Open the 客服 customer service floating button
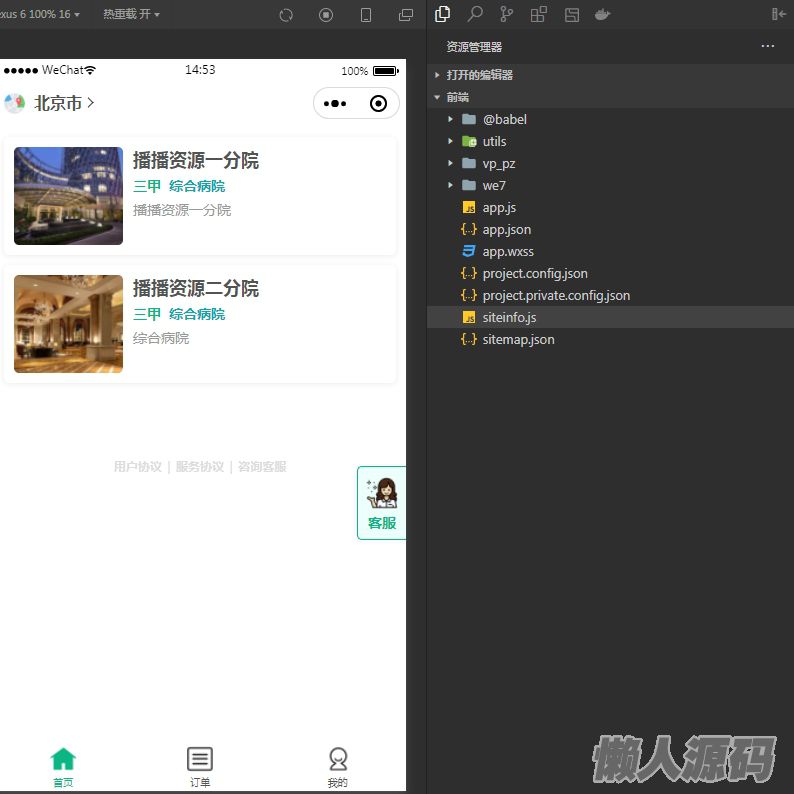Image resolution: width=794 pixels, height=794 pixels. pyautogui.click(x=382, y=503)
